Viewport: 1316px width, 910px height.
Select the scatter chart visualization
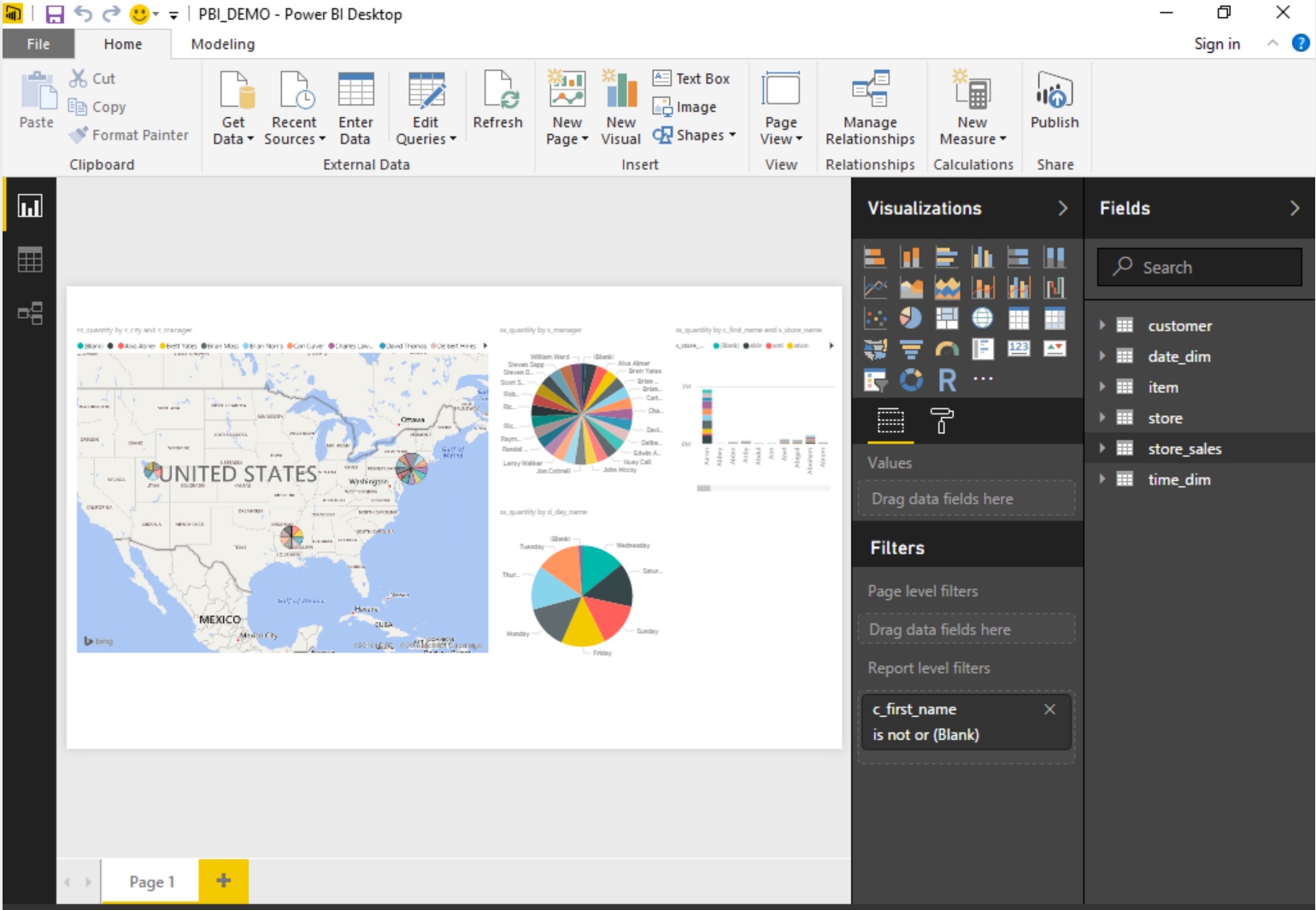875,318
